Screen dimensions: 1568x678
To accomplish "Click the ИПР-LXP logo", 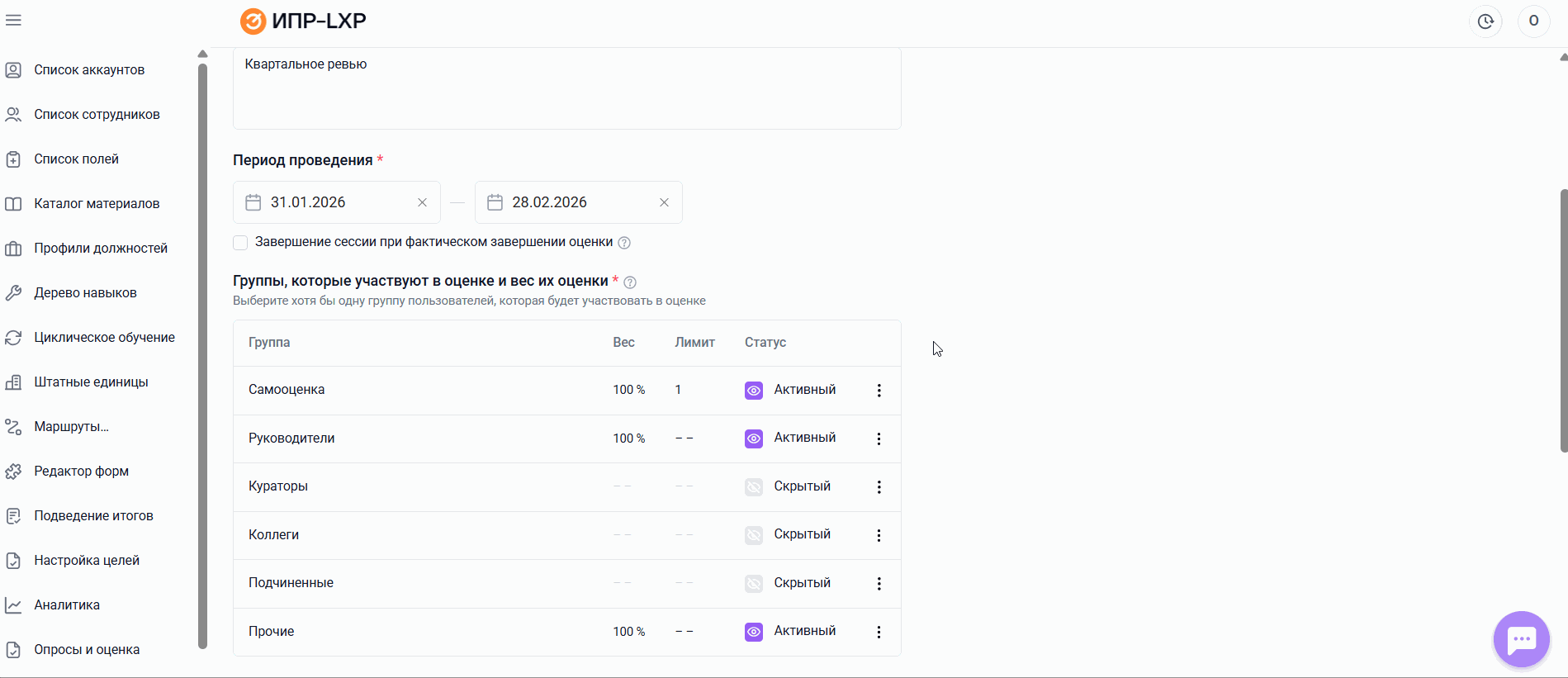I will [x=303, y=21].
